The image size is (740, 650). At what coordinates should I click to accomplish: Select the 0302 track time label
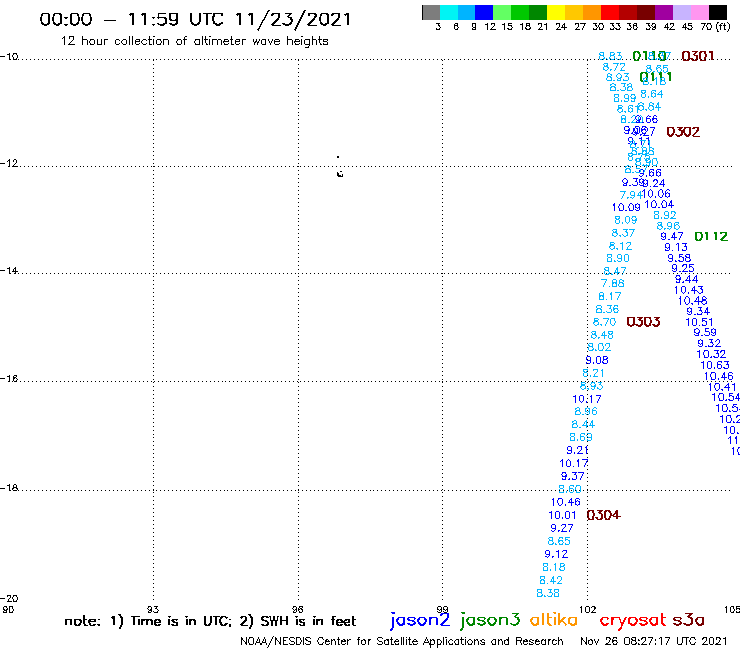(x=683, y=132)
